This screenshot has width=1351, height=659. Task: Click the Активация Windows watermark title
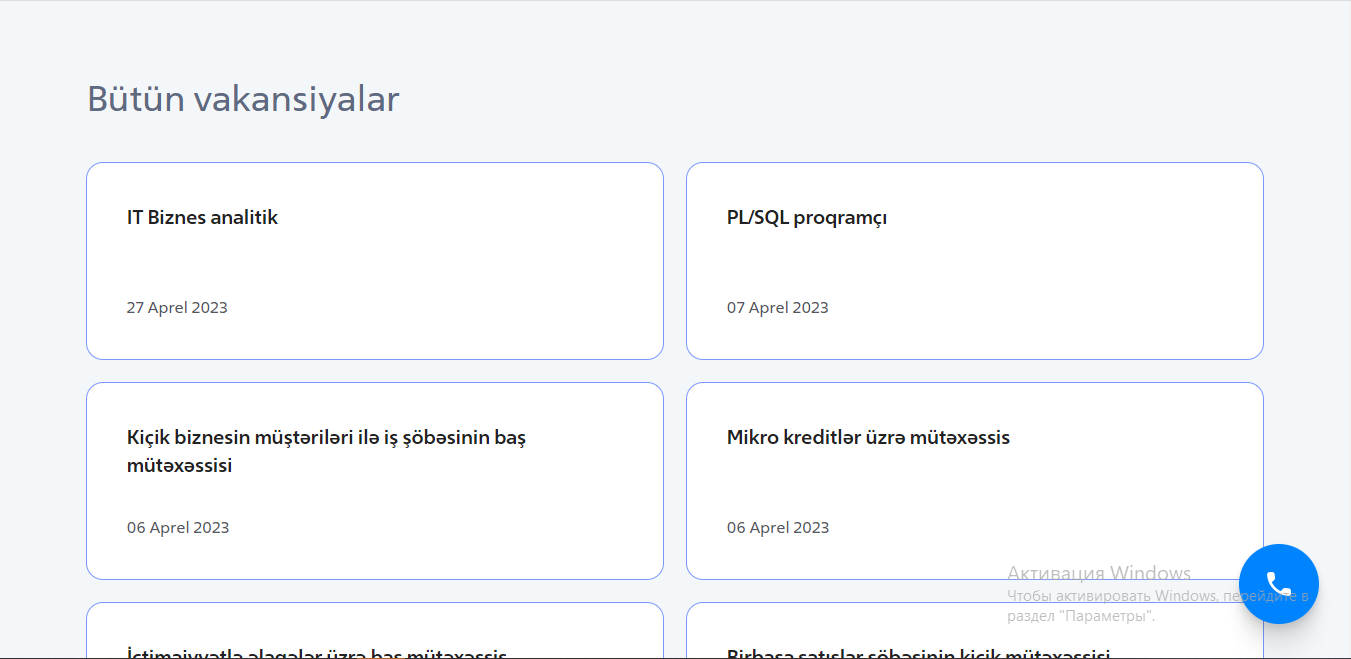pos(1099,573)
